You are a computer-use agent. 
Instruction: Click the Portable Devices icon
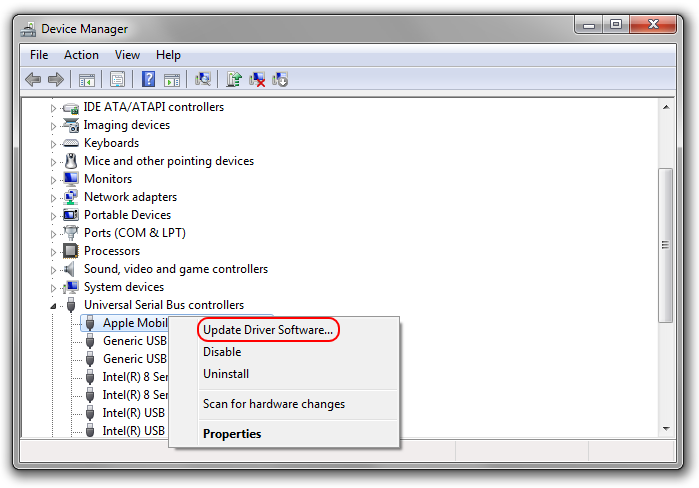[x=70, y=215]
